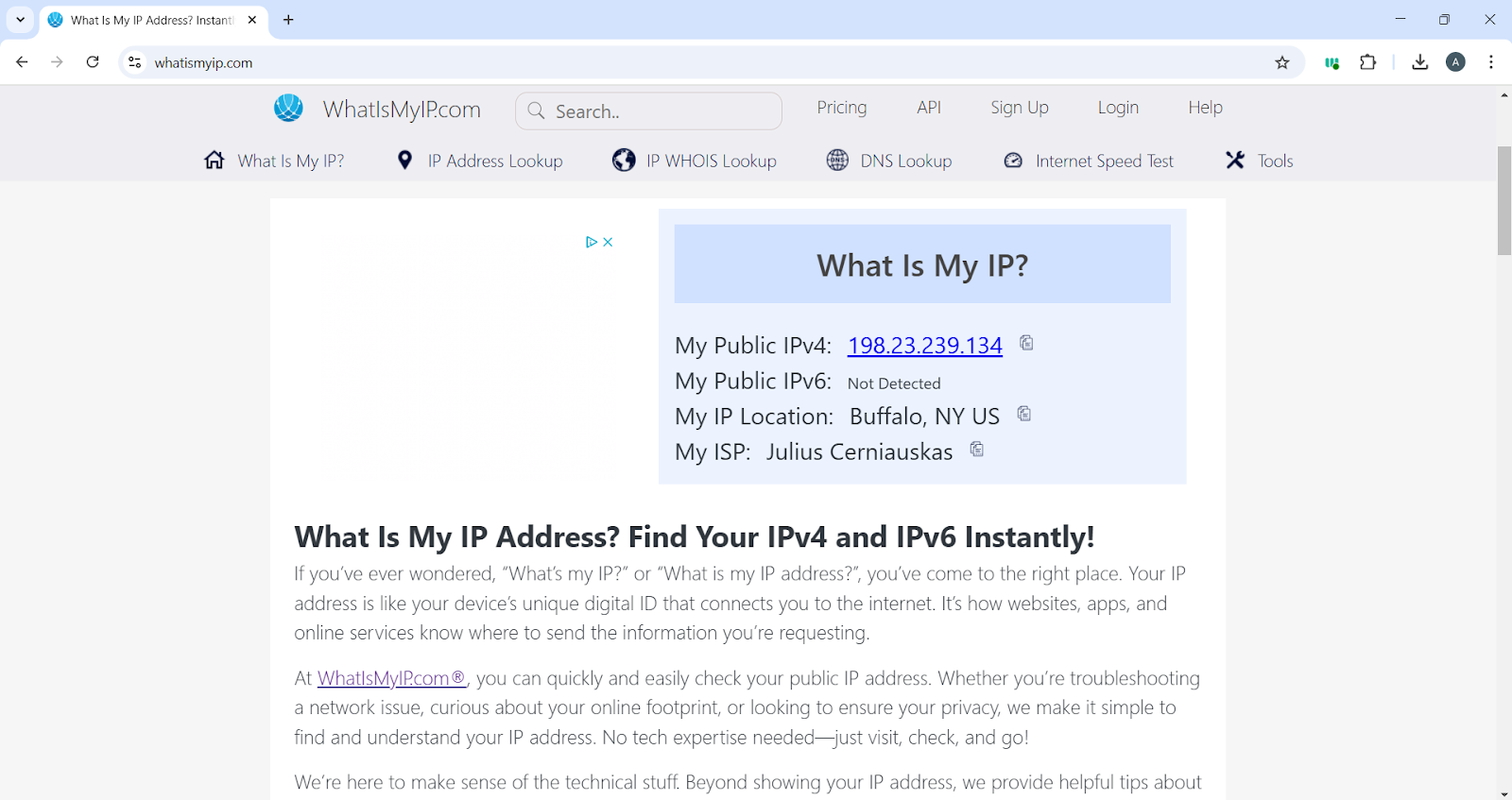1512x800 pixels.
Task: Click heading What Is My IP Address? Find Your IPv4
Action: [x=695, y=537]
